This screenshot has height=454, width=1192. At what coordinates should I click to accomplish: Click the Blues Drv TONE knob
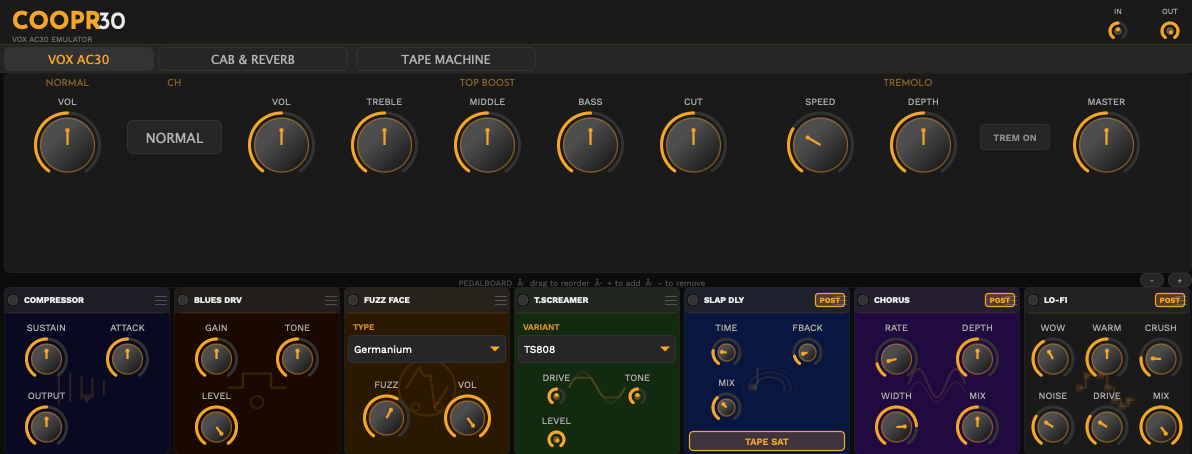click(297, 359)
